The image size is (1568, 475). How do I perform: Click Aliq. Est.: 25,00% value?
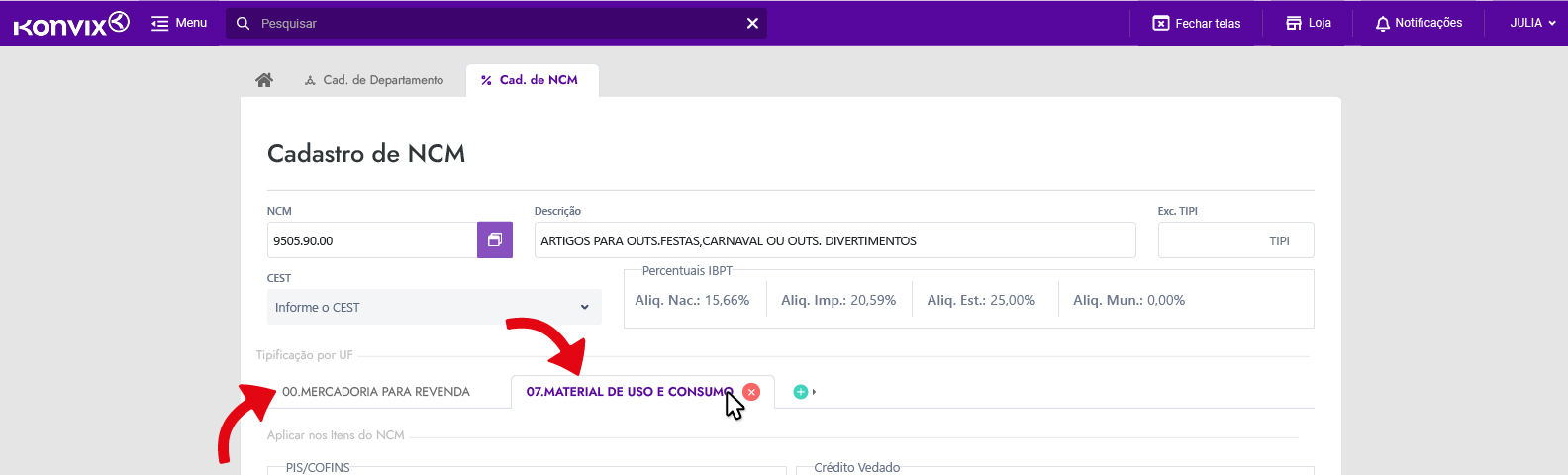pos(981,300)
